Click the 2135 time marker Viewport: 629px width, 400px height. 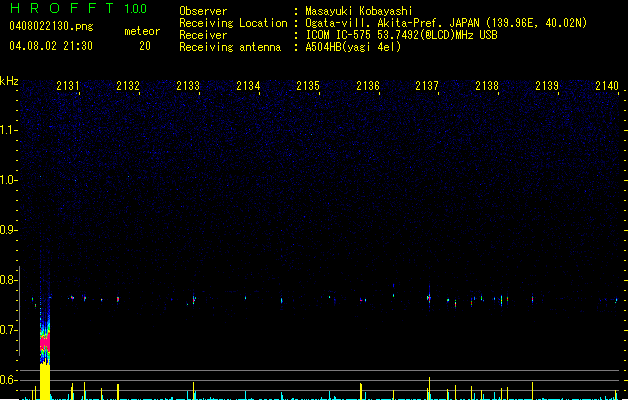pyautogui.click(x=308, y=86)
